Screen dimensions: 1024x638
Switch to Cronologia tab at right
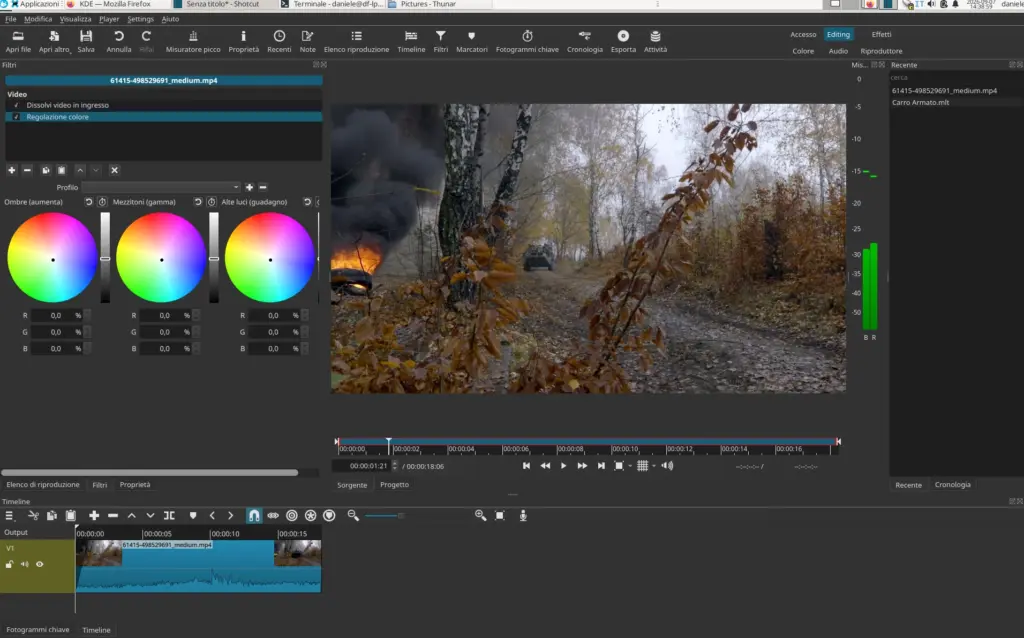pyautogui.click(x=953, y=485)
